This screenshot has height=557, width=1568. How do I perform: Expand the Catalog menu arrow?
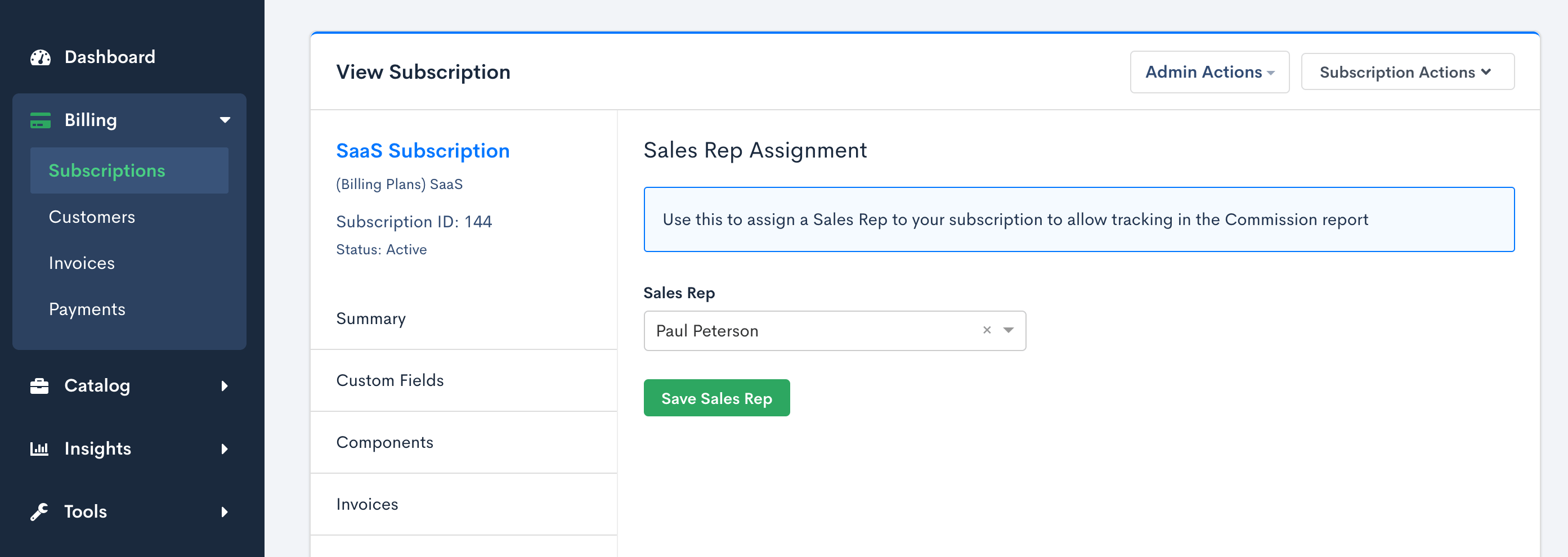(225, 386)
